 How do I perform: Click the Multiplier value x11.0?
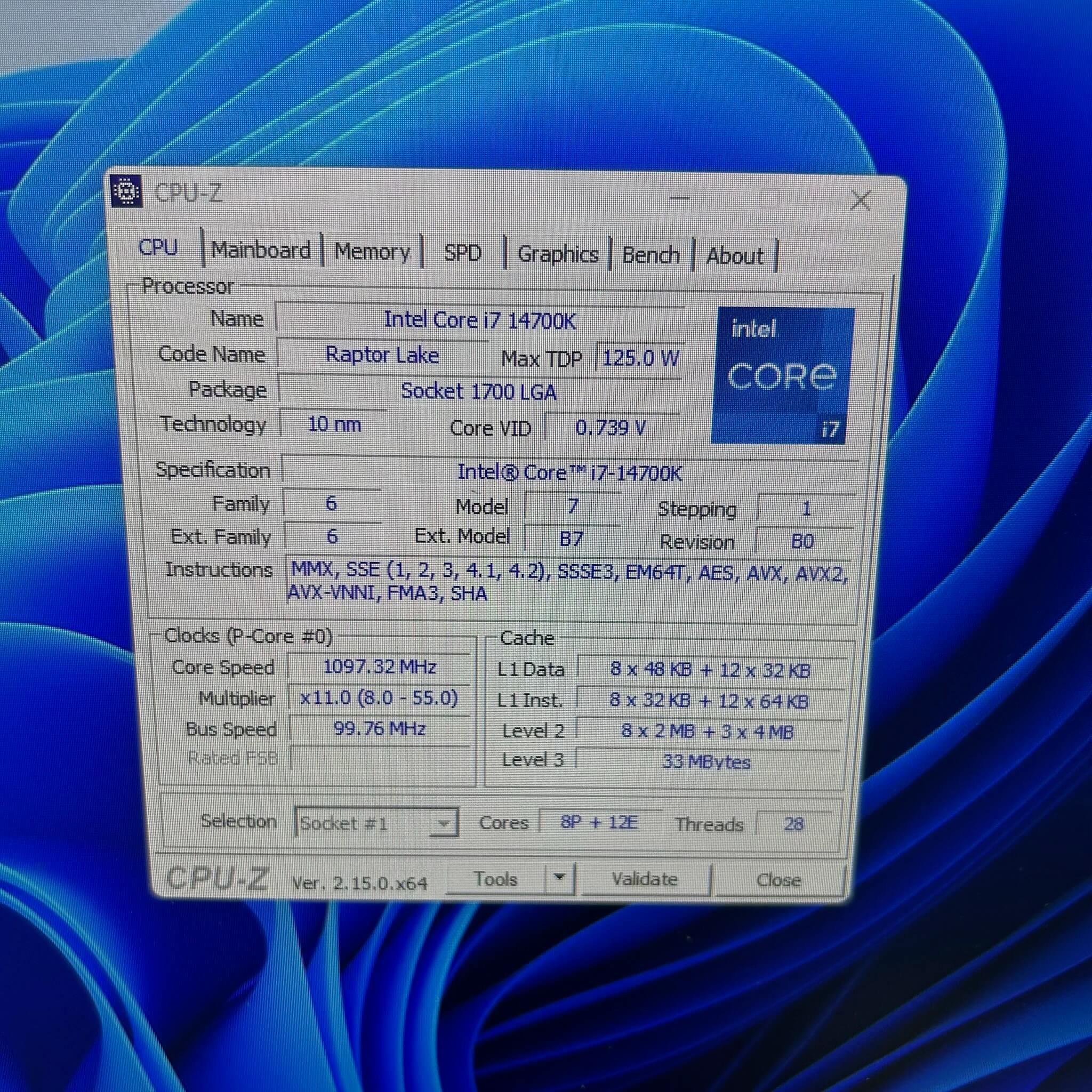coord(379,698)
